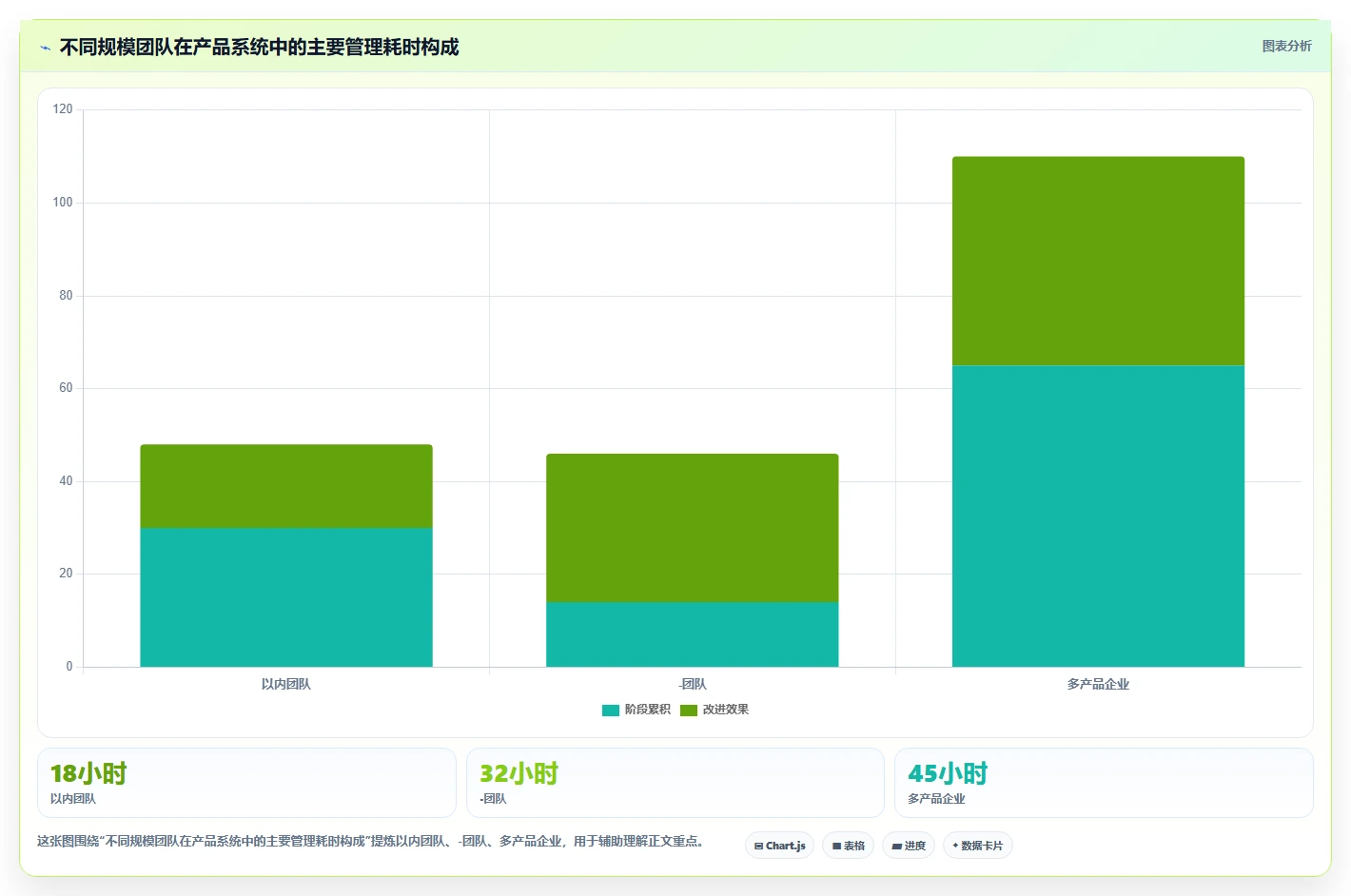This screenshot has height=896, width=1351.
Task: Click the teal bar segment for -团队
Action: point(693,634)
